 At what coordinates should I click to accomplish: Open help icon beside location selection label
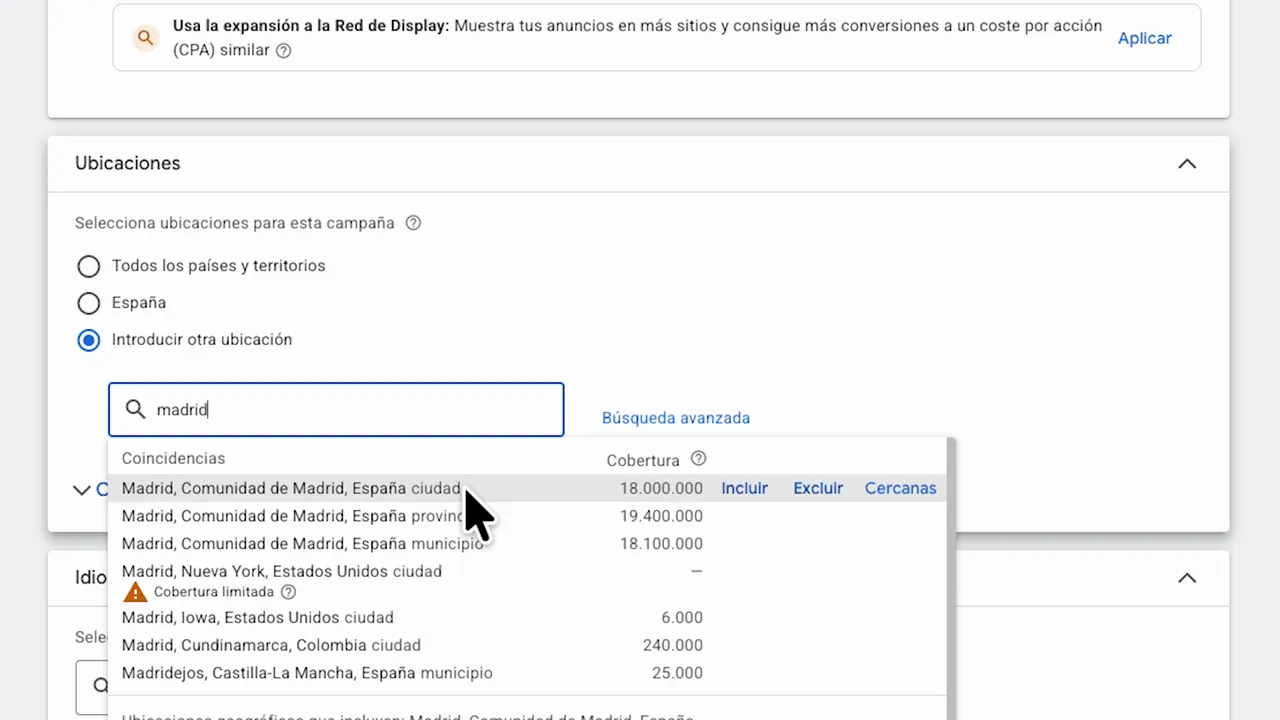(x=413, y=223)
